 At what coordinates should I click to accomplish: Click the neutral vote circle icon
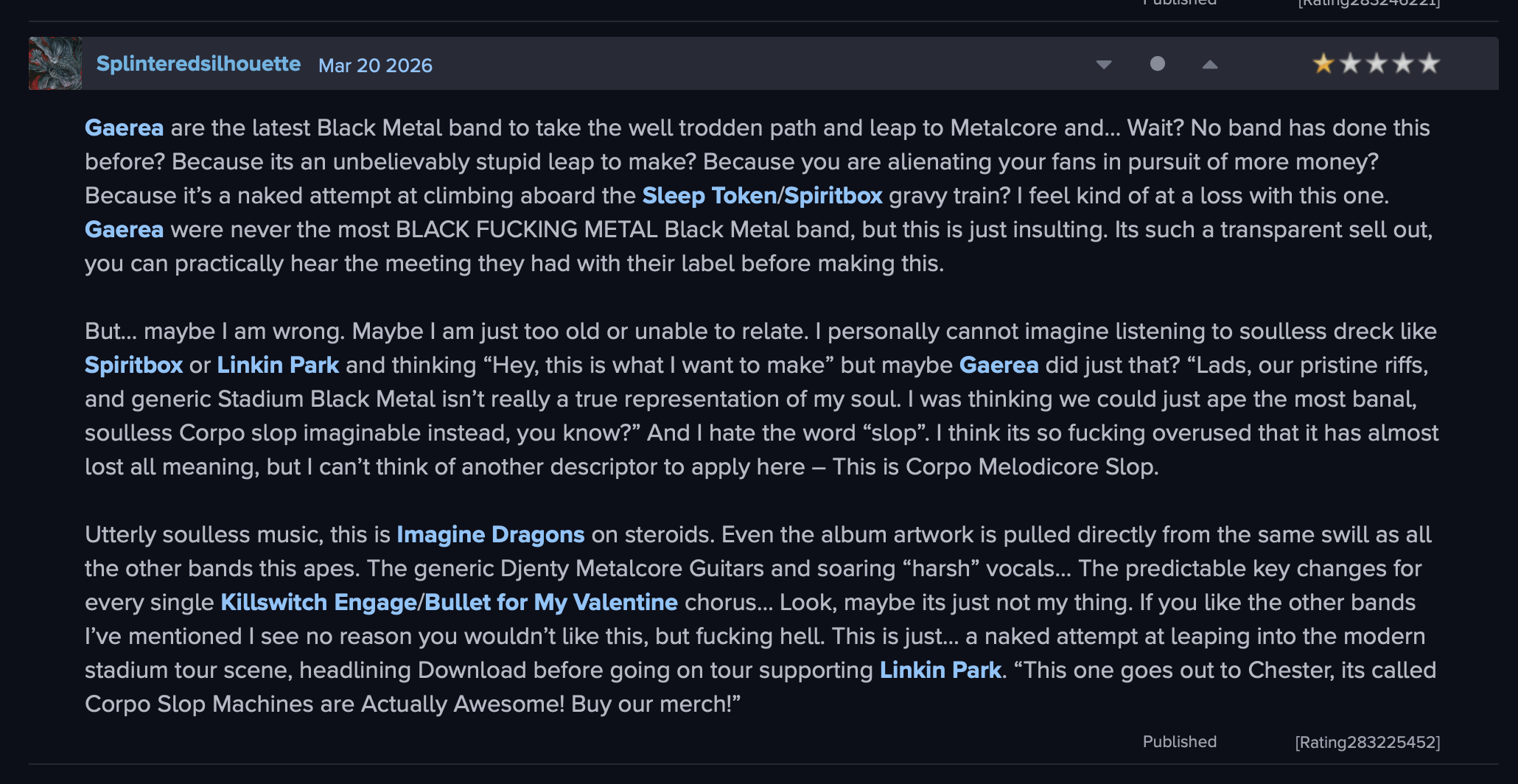[x=1158, y=64]
